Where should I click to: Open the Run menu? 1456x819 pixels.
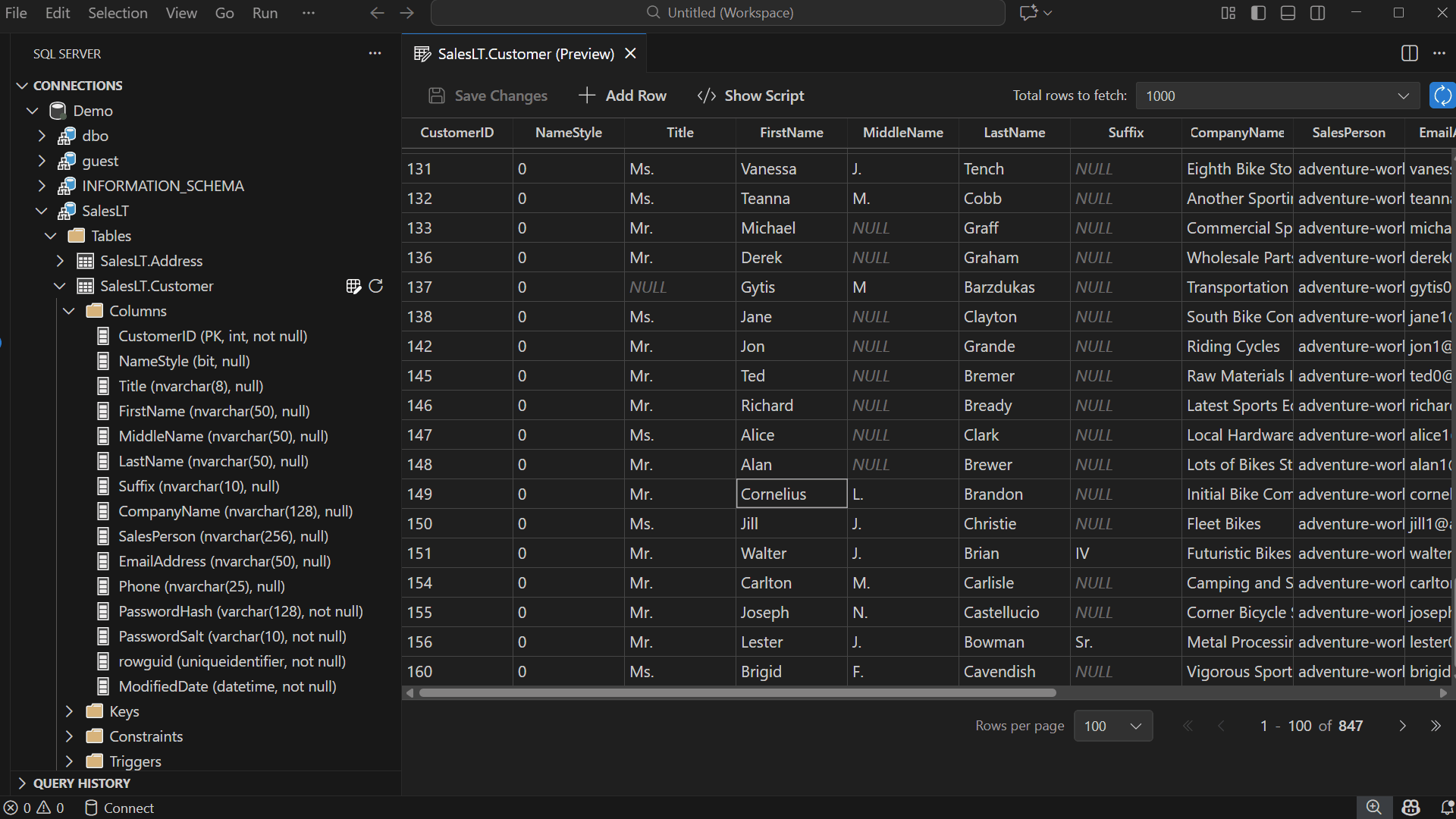264,13
